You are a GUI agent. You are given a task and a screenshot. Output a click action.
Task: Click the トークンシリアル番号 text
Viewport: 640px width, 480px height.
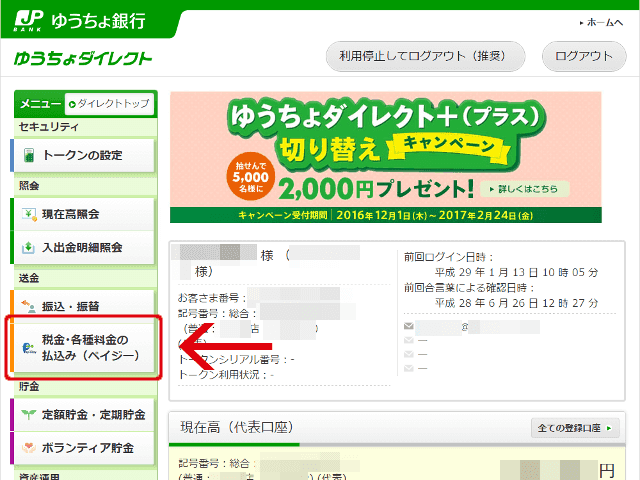[236, 360]
